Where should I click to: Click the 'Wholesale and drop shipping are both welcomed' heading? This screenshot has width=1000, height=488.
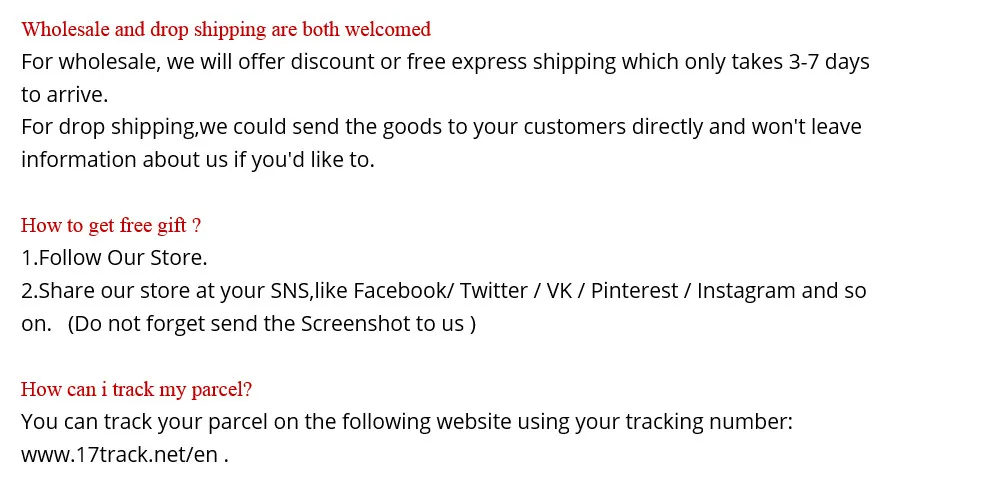pyautogui.click(x=226, y=29)
